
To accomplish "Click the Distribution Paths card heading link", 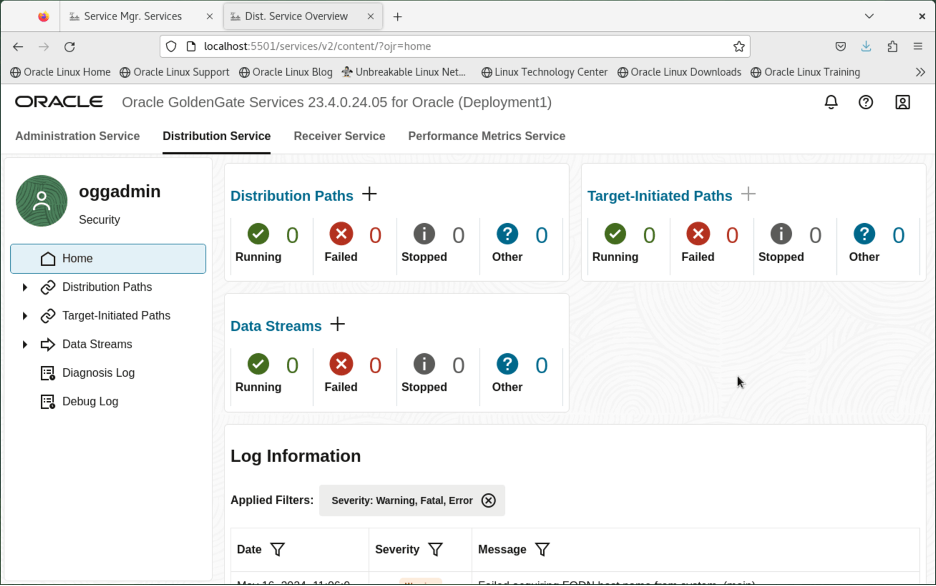I will click(x=292, y=196).
